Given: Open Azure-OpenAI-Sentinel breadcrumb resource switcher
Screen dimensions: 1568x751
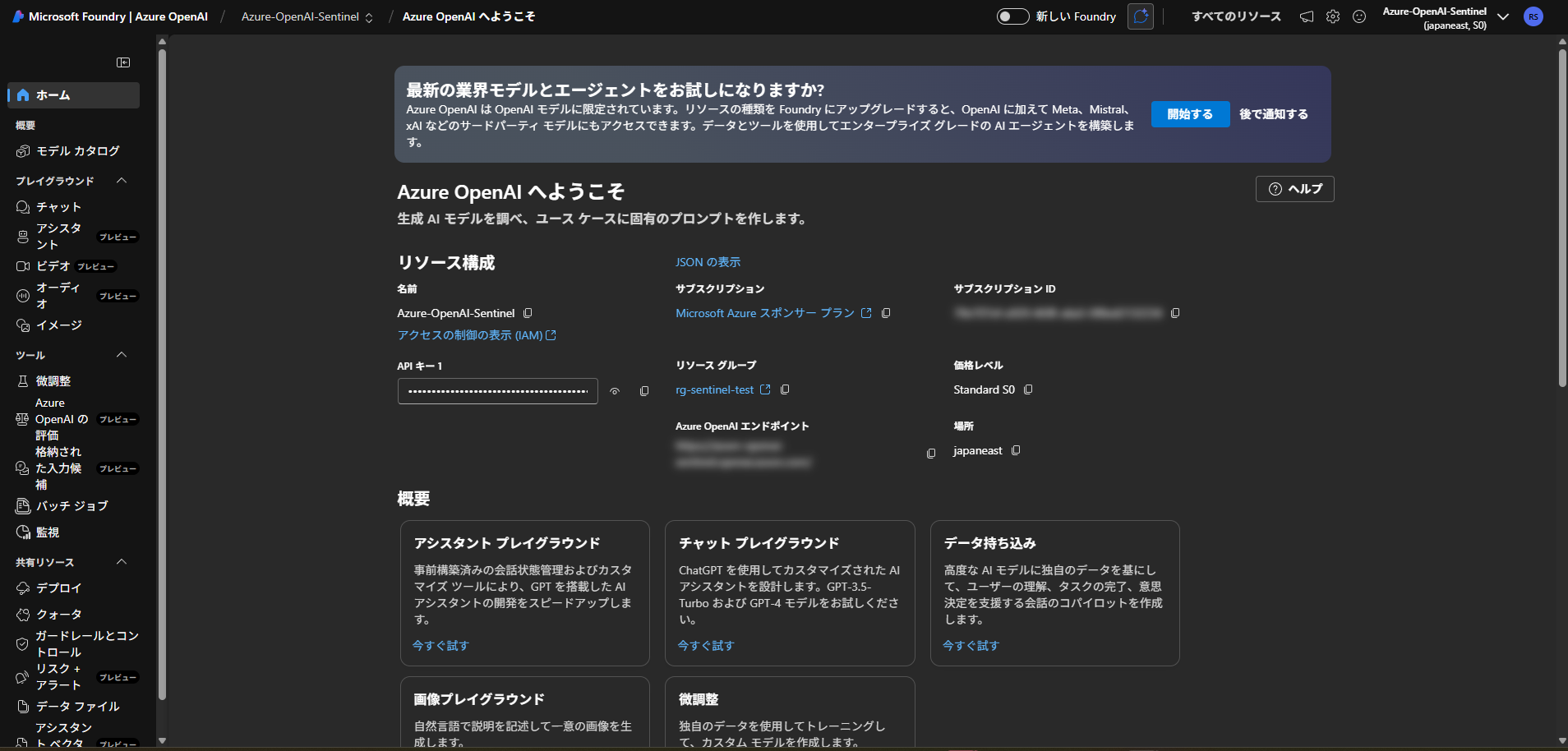Looking at the screenshot, I should click(x=307, y=16).
